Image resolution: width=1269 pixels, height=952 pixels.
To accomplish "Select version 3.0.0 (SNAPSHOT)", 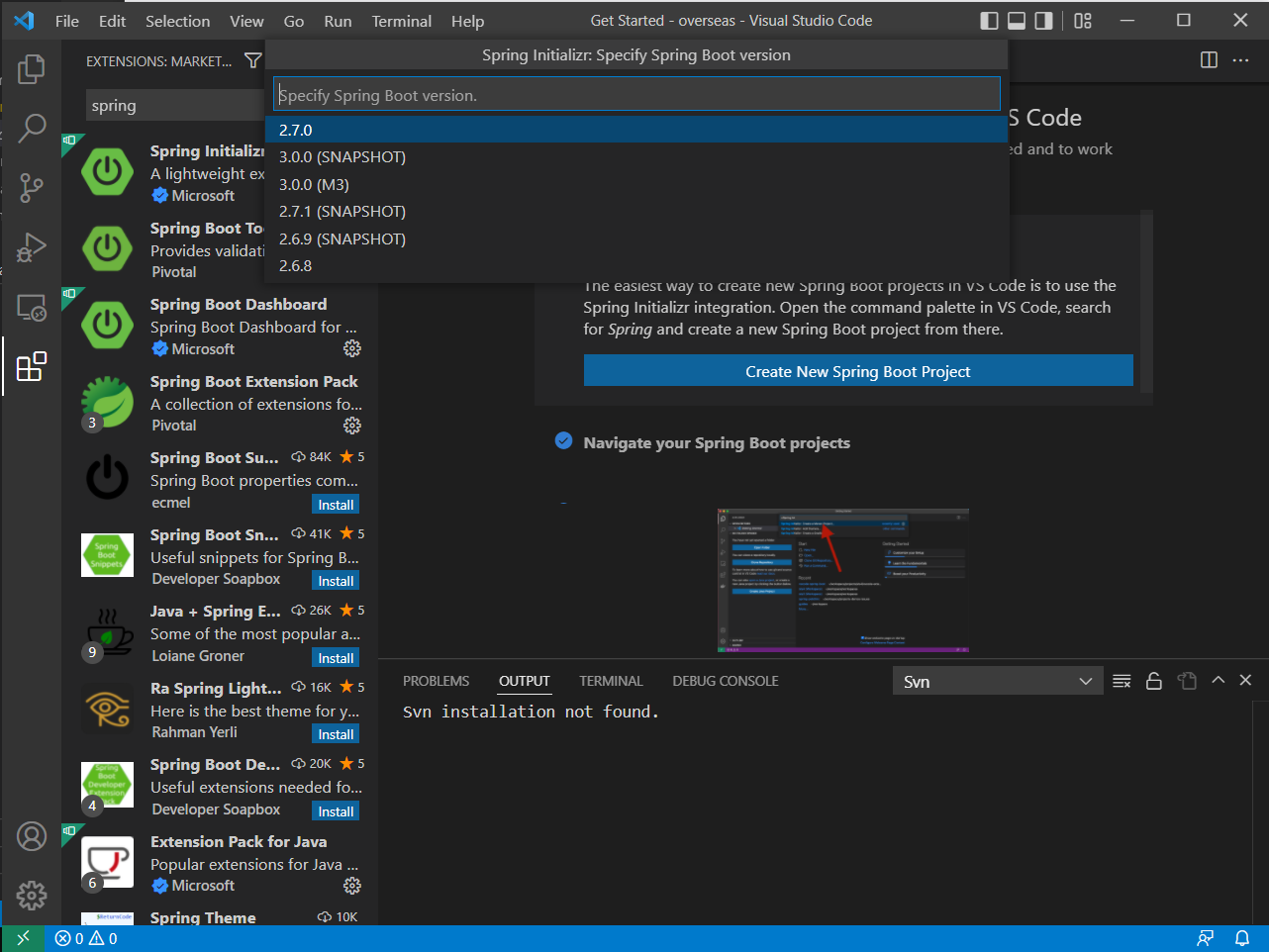I will click(x=636, y=157).
